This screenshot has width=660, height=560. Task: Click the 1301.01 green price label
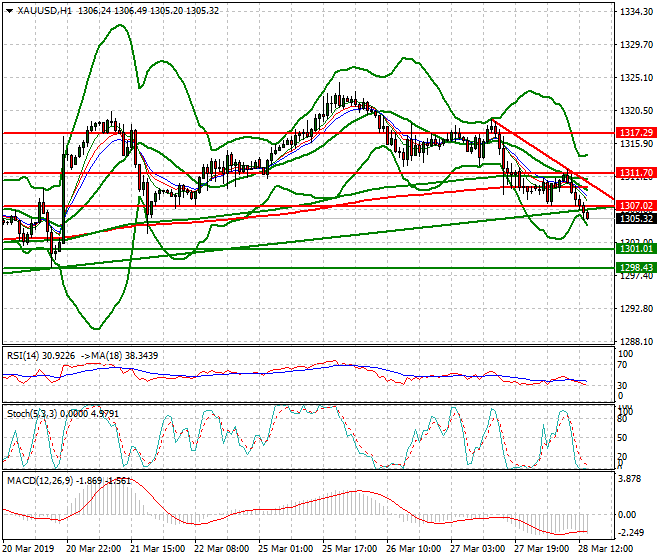tap(636, 249)
